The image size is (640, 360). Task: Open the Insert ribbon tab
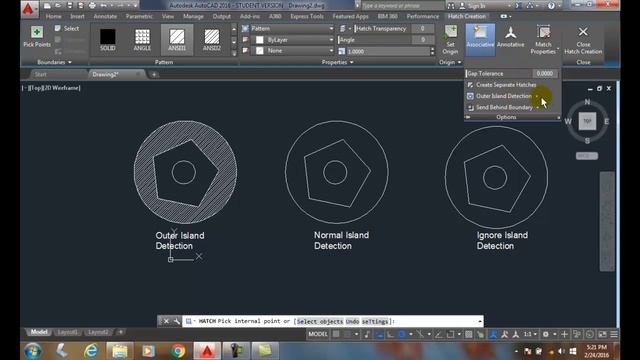tap(77, 16)
